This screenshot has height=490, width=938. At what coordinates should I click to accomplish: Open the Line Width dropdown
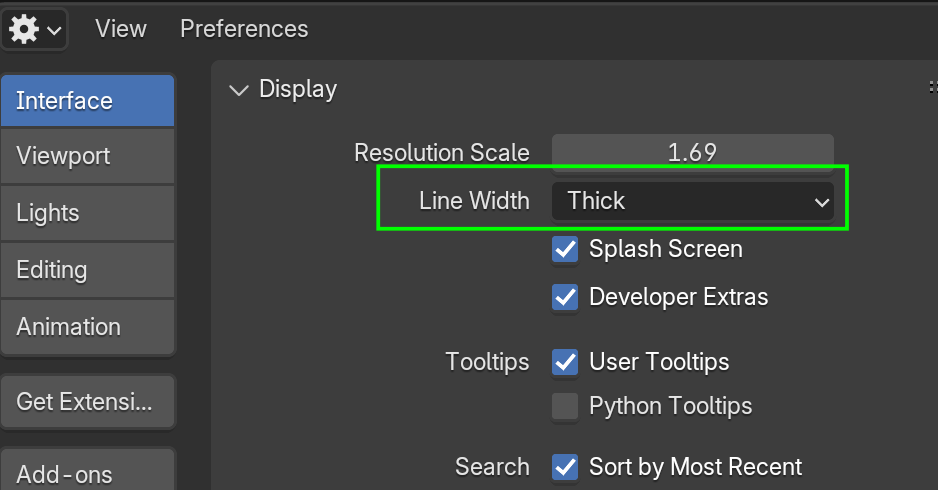click(692, 201)
